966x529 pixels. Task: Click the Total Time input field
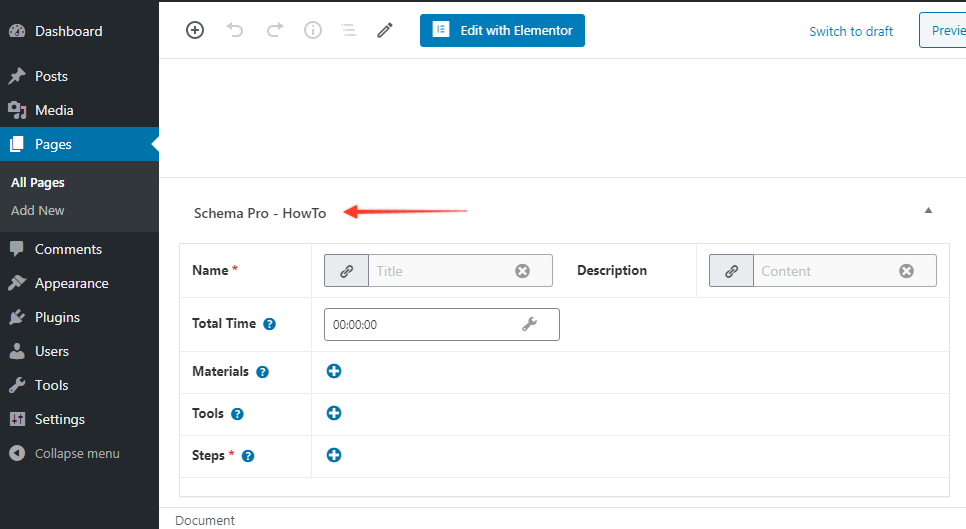[x=420, y=324]
